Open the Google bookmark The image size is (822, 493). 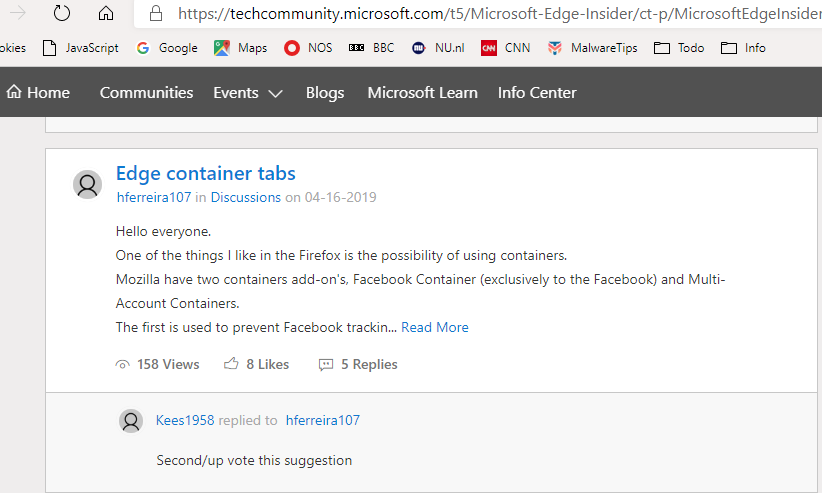tap(167, 48)
